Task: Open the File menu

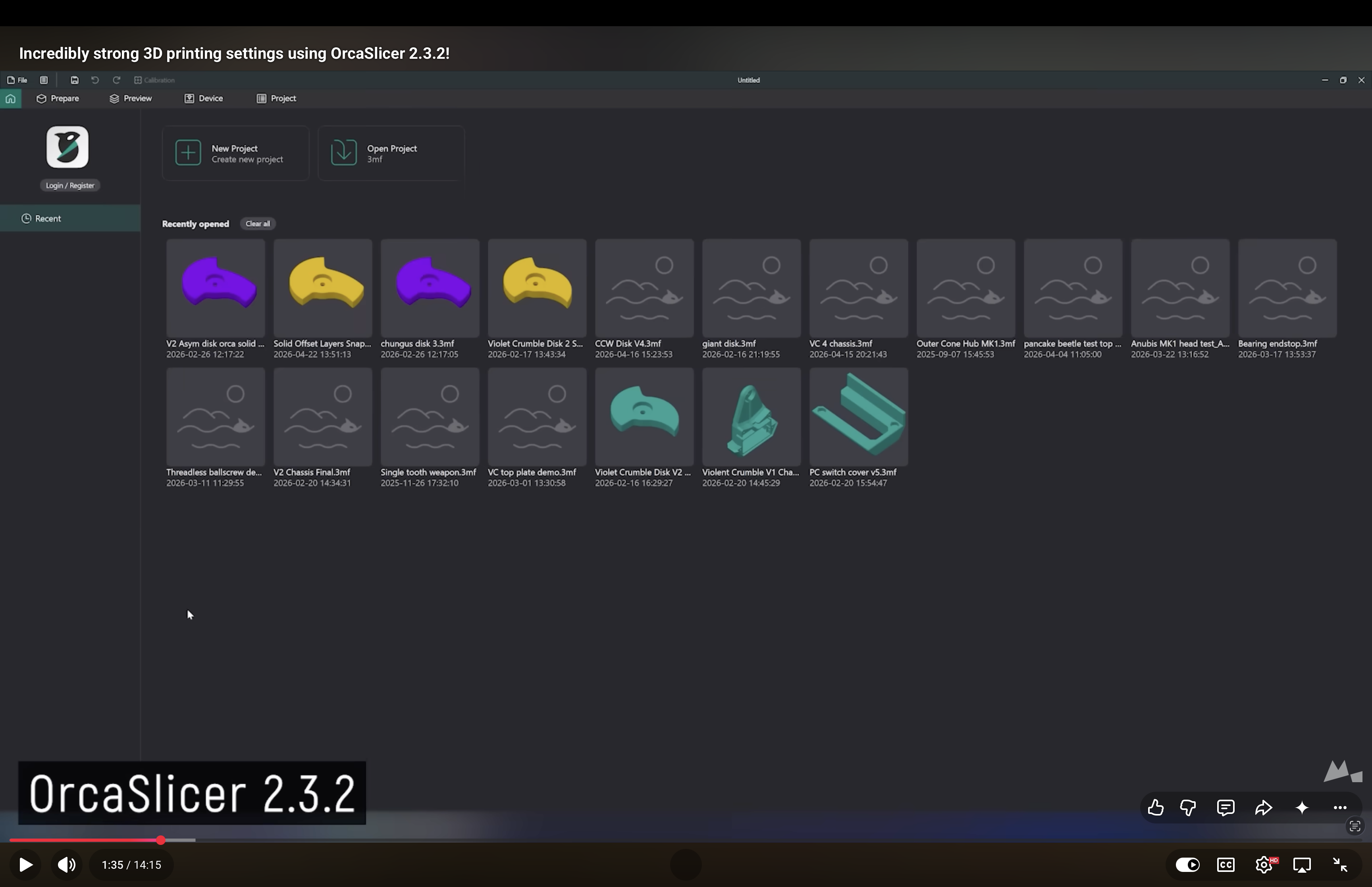Action: 17,80
